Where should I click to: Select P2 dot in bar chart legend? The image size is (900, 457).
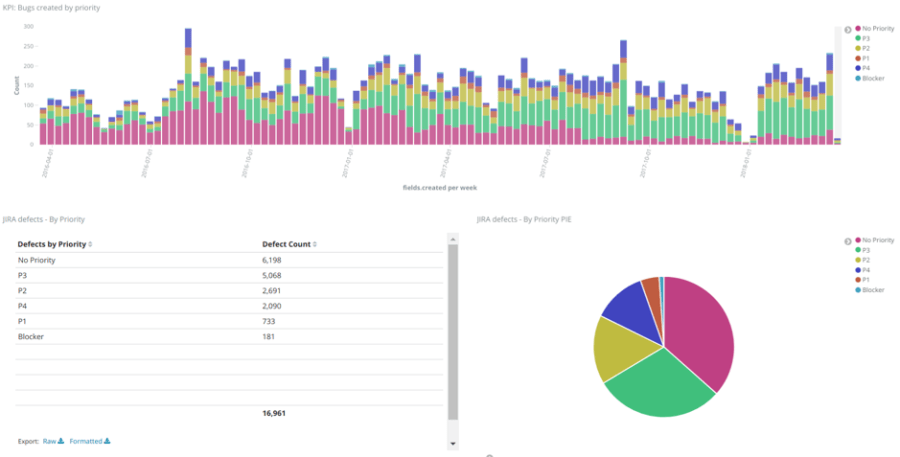tap(857, 48)
